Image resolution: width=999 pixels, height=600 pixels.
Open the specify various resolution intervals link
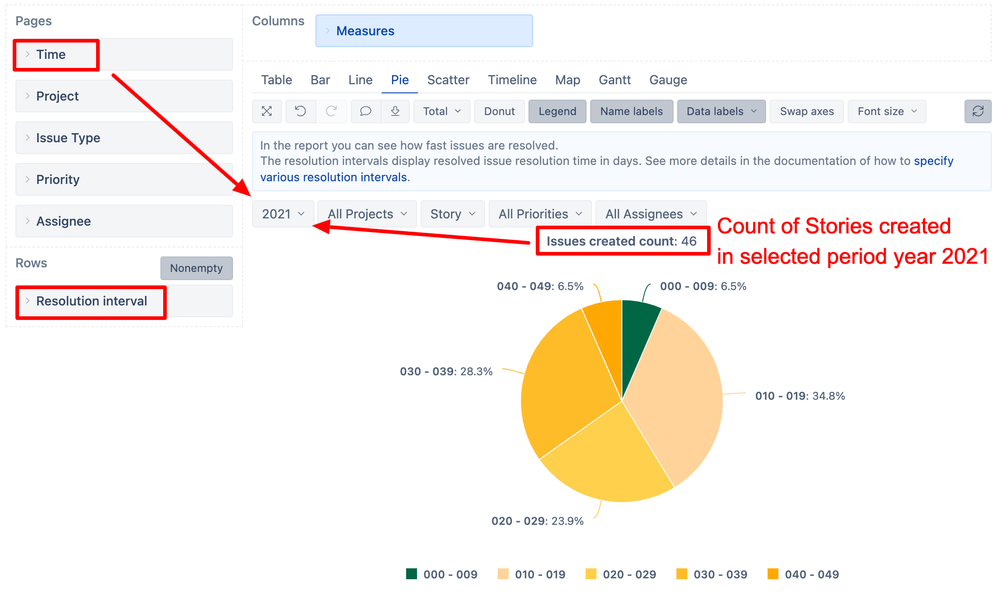click(334, 177)
